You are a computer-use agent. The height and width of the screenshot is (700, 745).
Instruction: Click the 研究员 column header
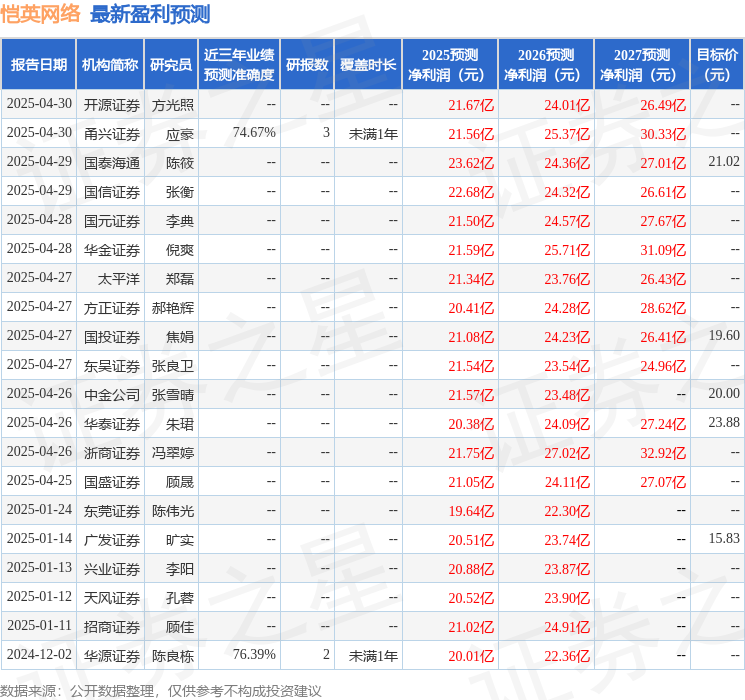pos(171,65)
